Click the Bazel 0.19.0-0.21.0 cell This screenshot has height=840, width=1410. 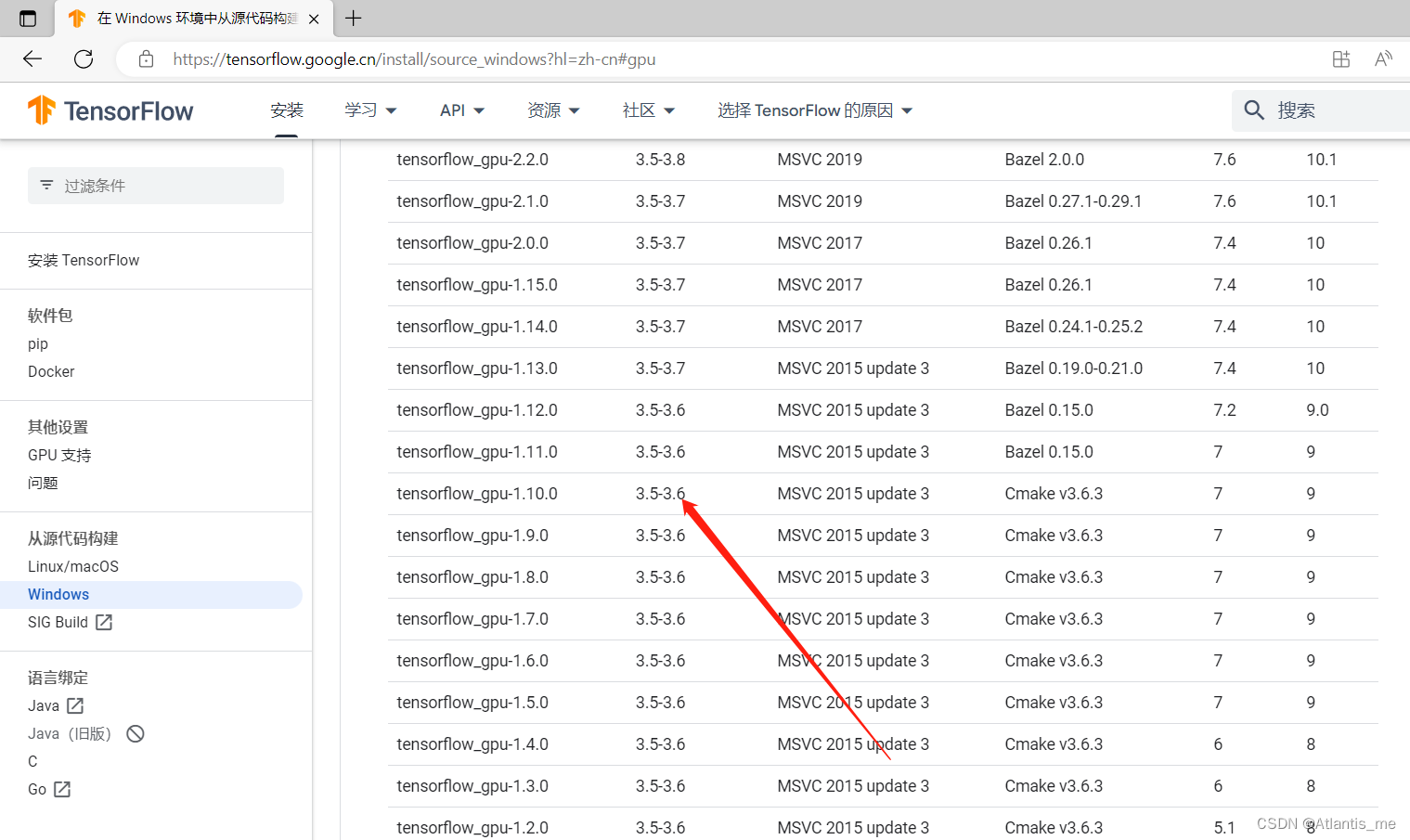click(1074, 368)
